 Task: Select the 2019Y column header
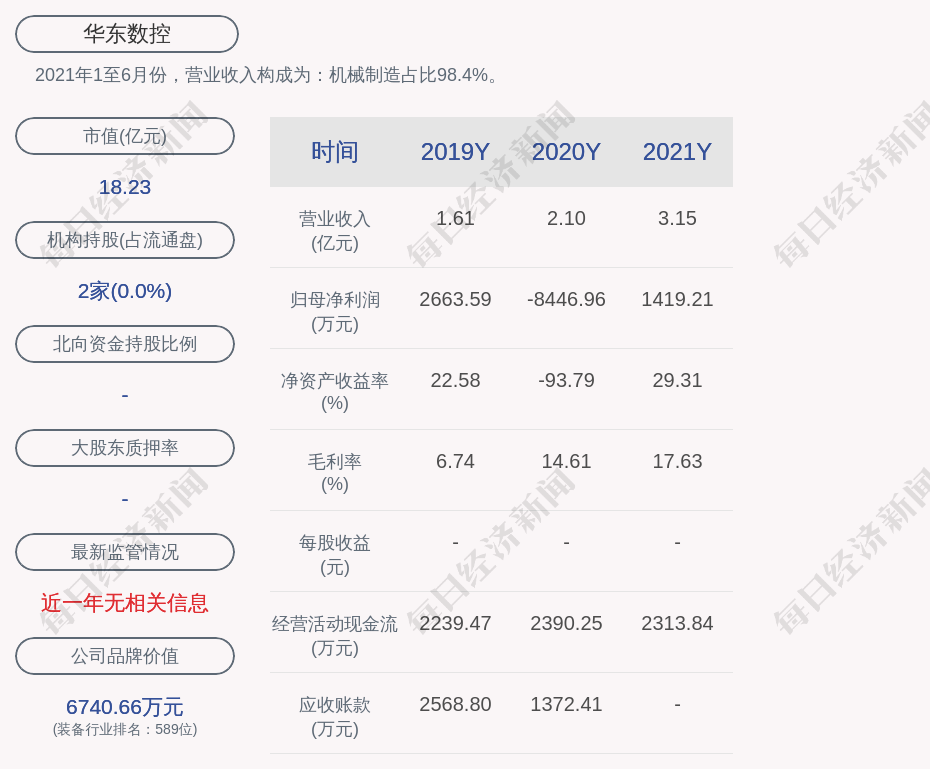(x=455, y=152)
